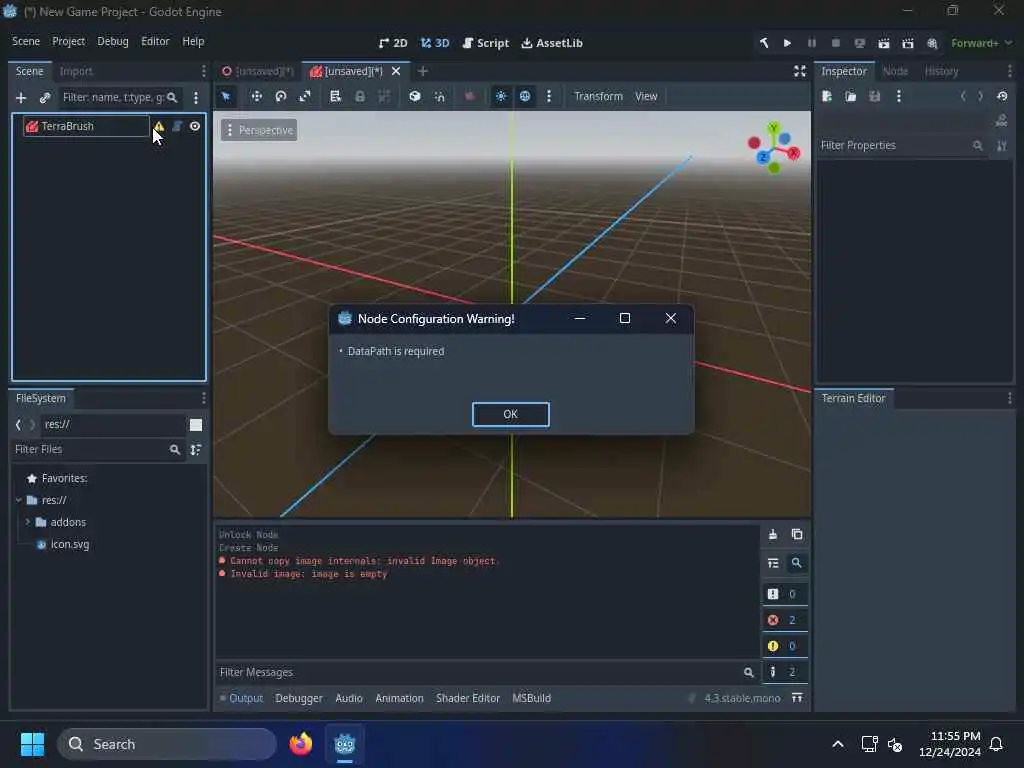Click the pause running project button
The width and height of the screenshot is (1024, 768).
tap(812, 43)
